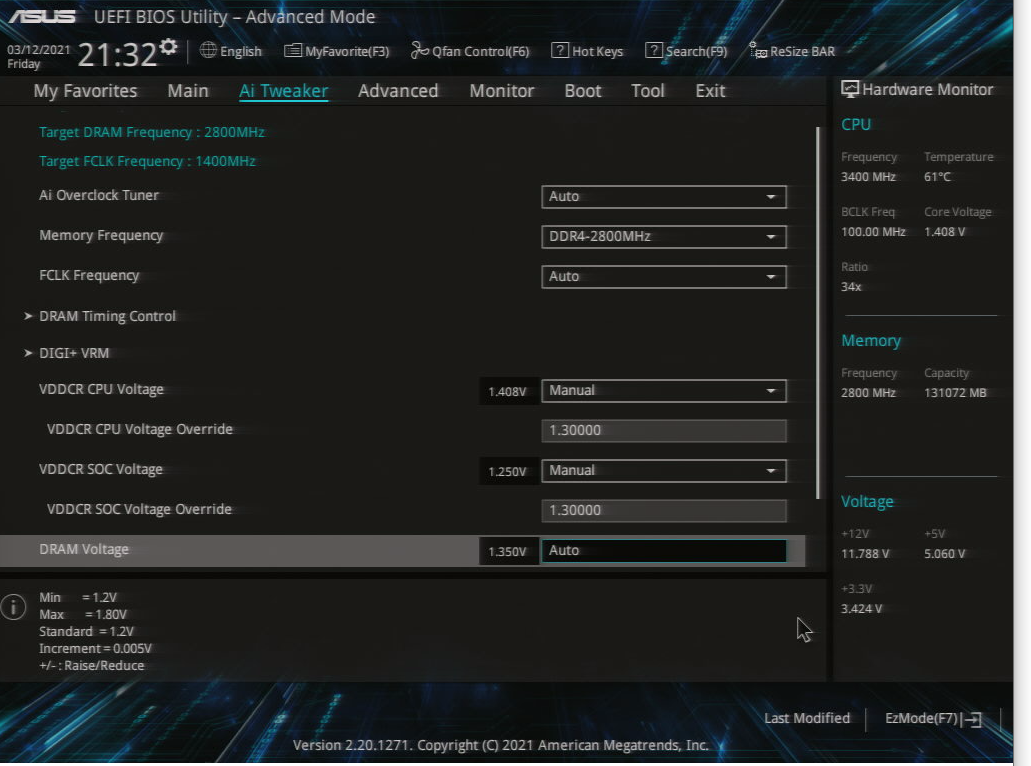Click +3.3V reading 3.424 V
Screen dimensions: 1031x766
pyautogui.click(x=861, y=609)
